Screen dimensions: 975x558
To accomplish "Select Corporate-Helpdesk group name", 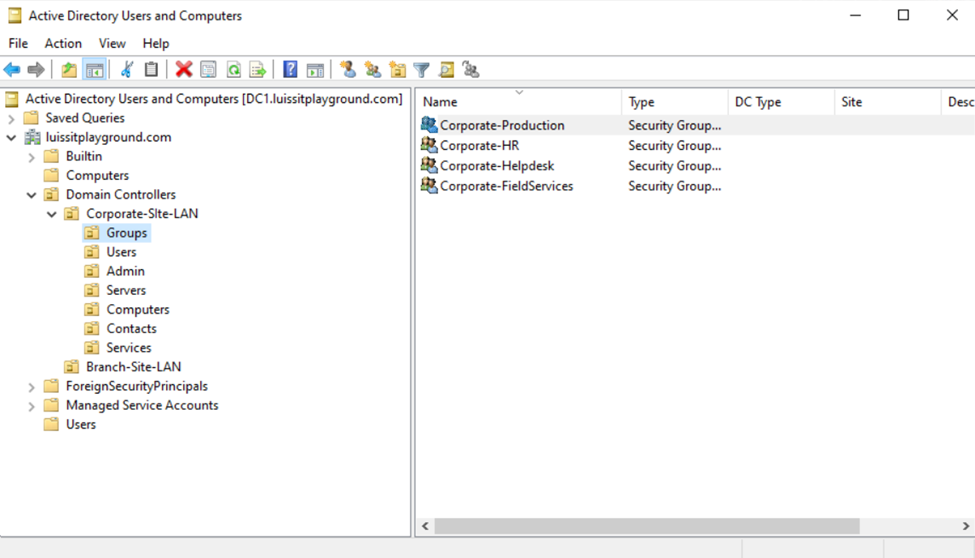I will point(497,166).
